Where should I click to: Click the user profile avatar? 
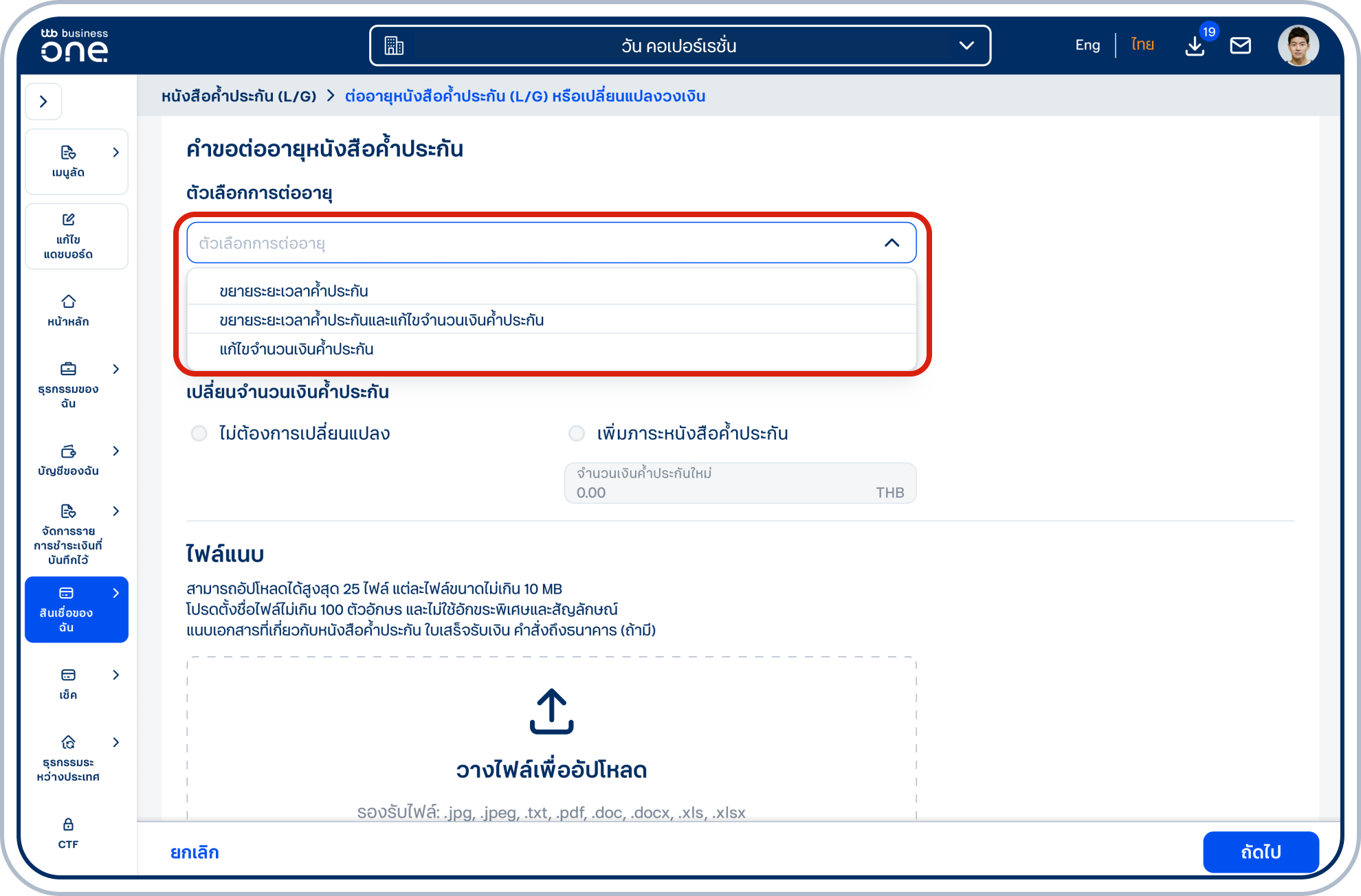(1298, 45)
